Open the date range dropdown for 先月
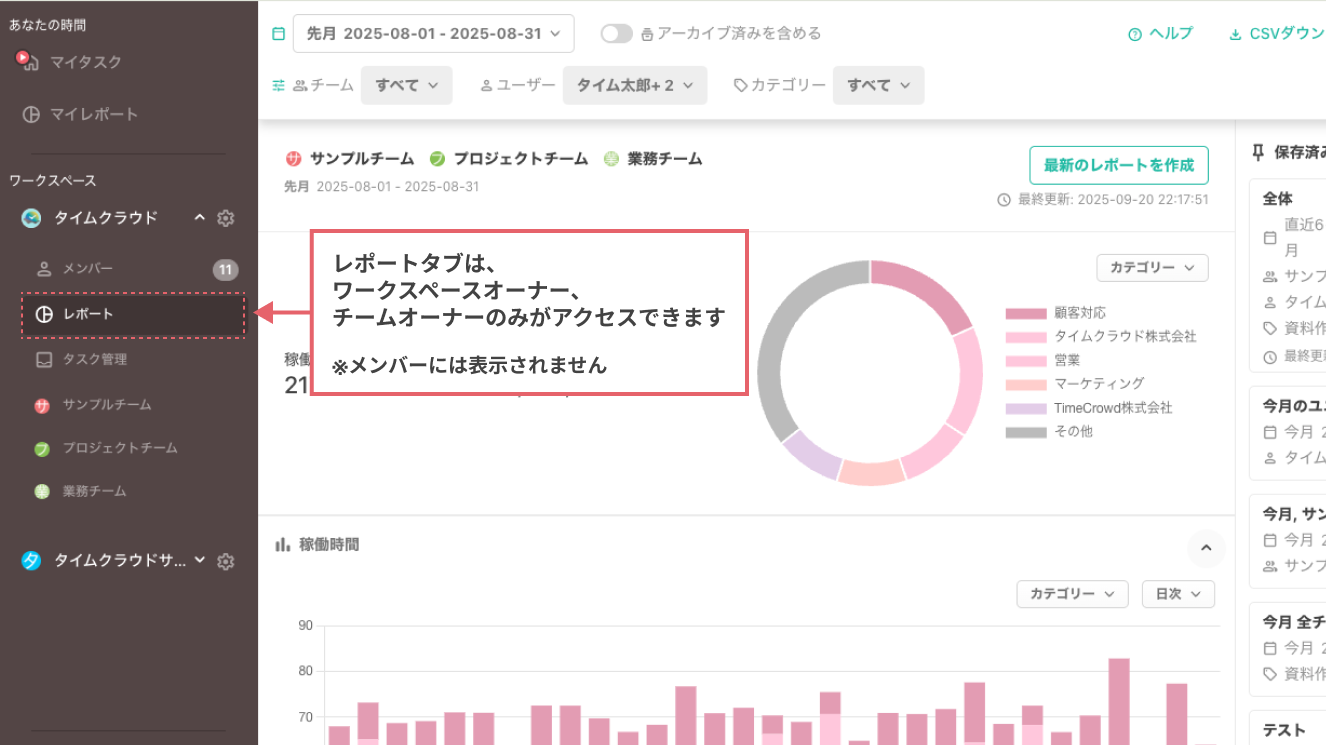This screenshot has width=1326, height=745. click(x=433, y=34)
